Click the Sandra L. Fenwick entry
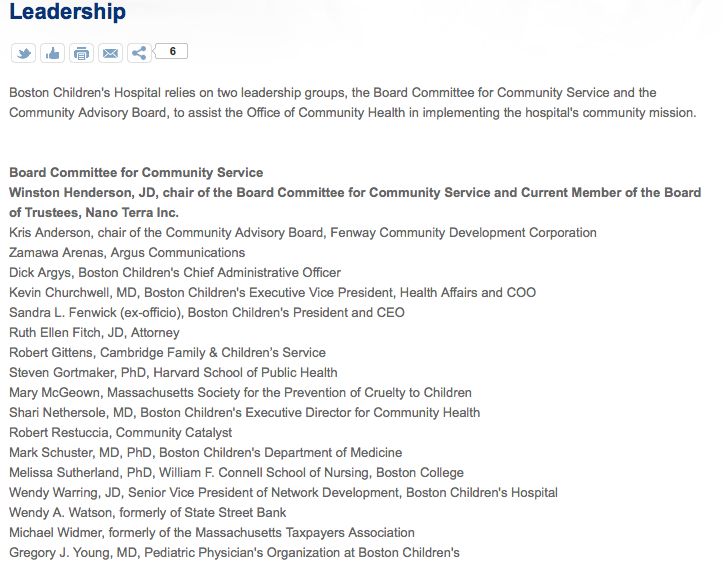This screenshot has width=723, height=583. (x=207, y=313)
